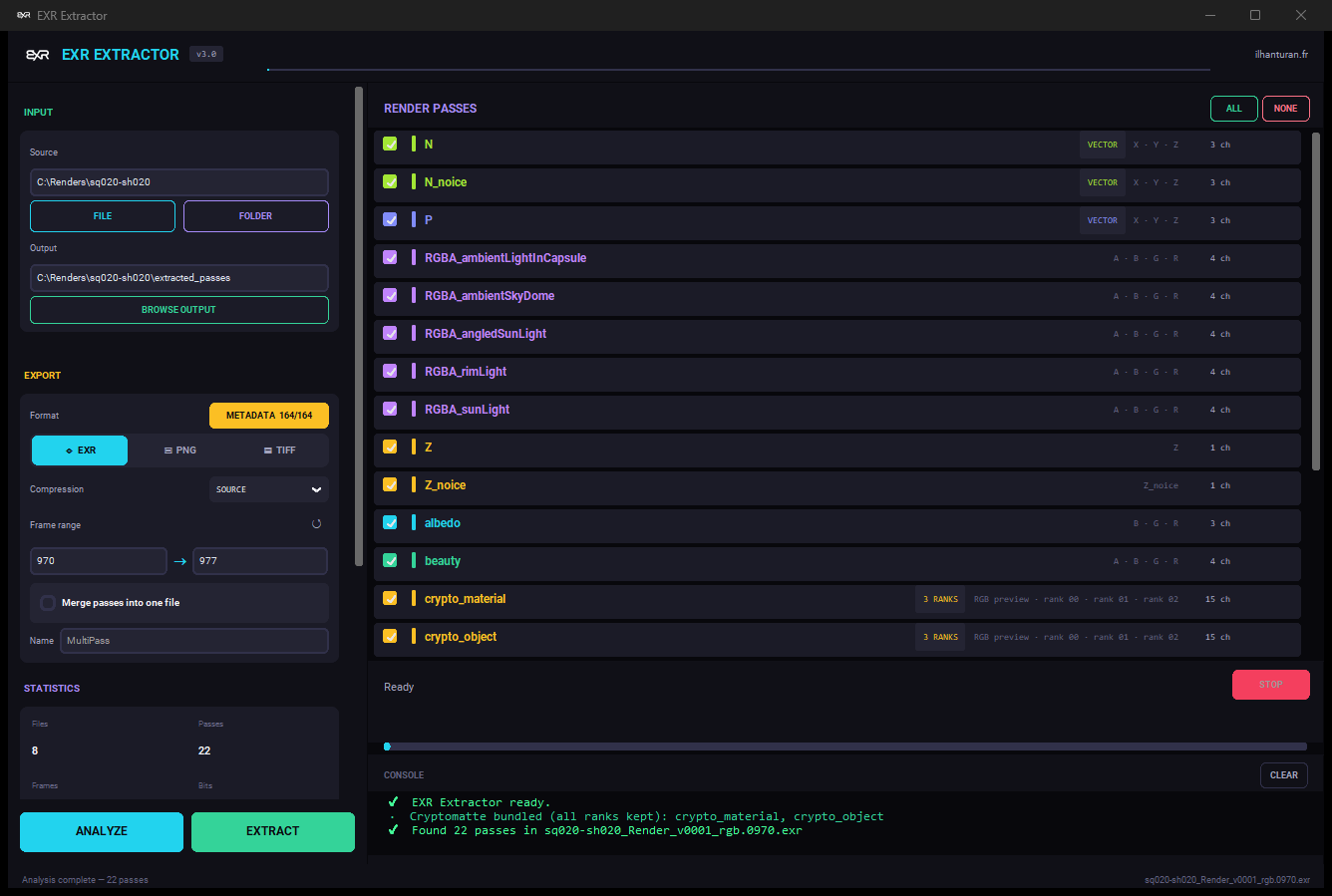Toggle crypto_material checkbox
The height and width of the screenshot is (896, 1332).
pyautogui.click(x=390, y=598)
